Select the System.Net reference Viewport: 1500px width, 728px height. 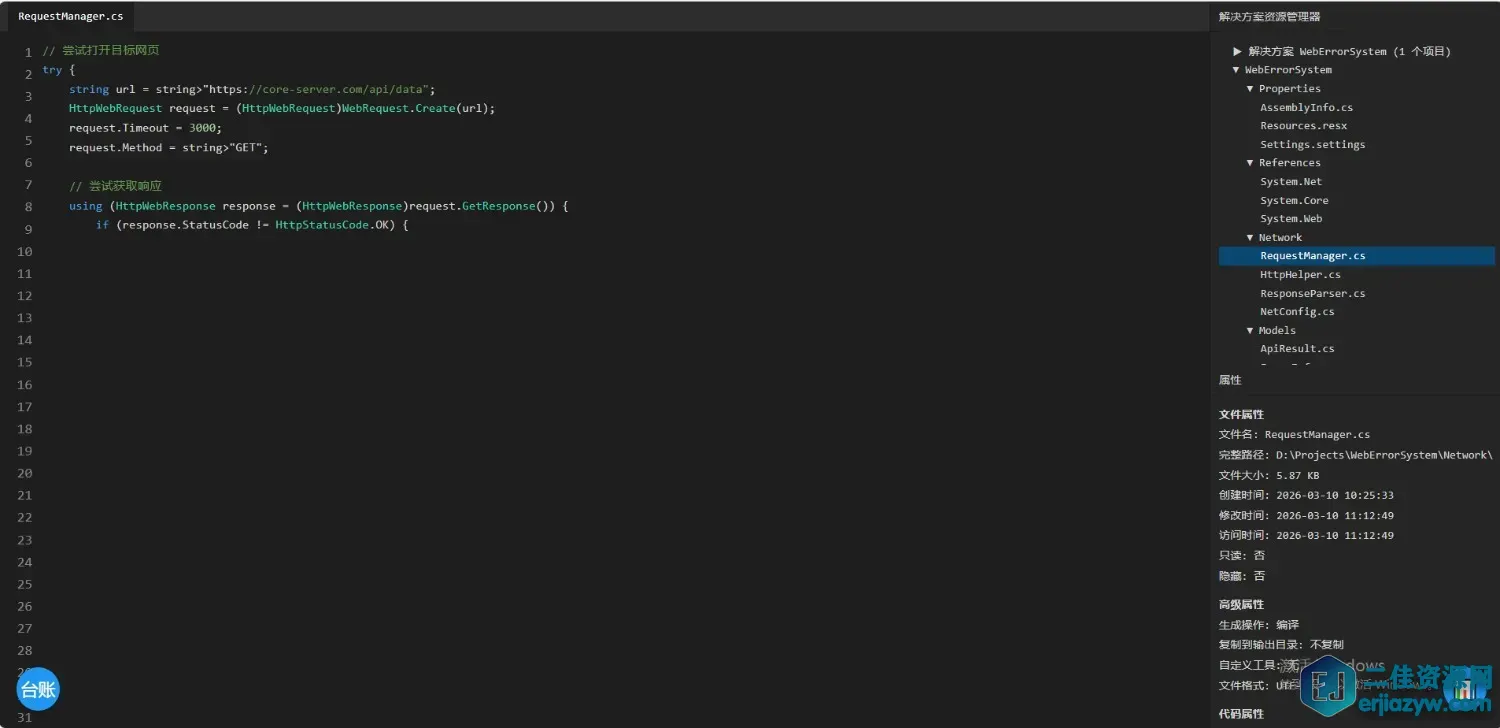[x=1290, y=182]
